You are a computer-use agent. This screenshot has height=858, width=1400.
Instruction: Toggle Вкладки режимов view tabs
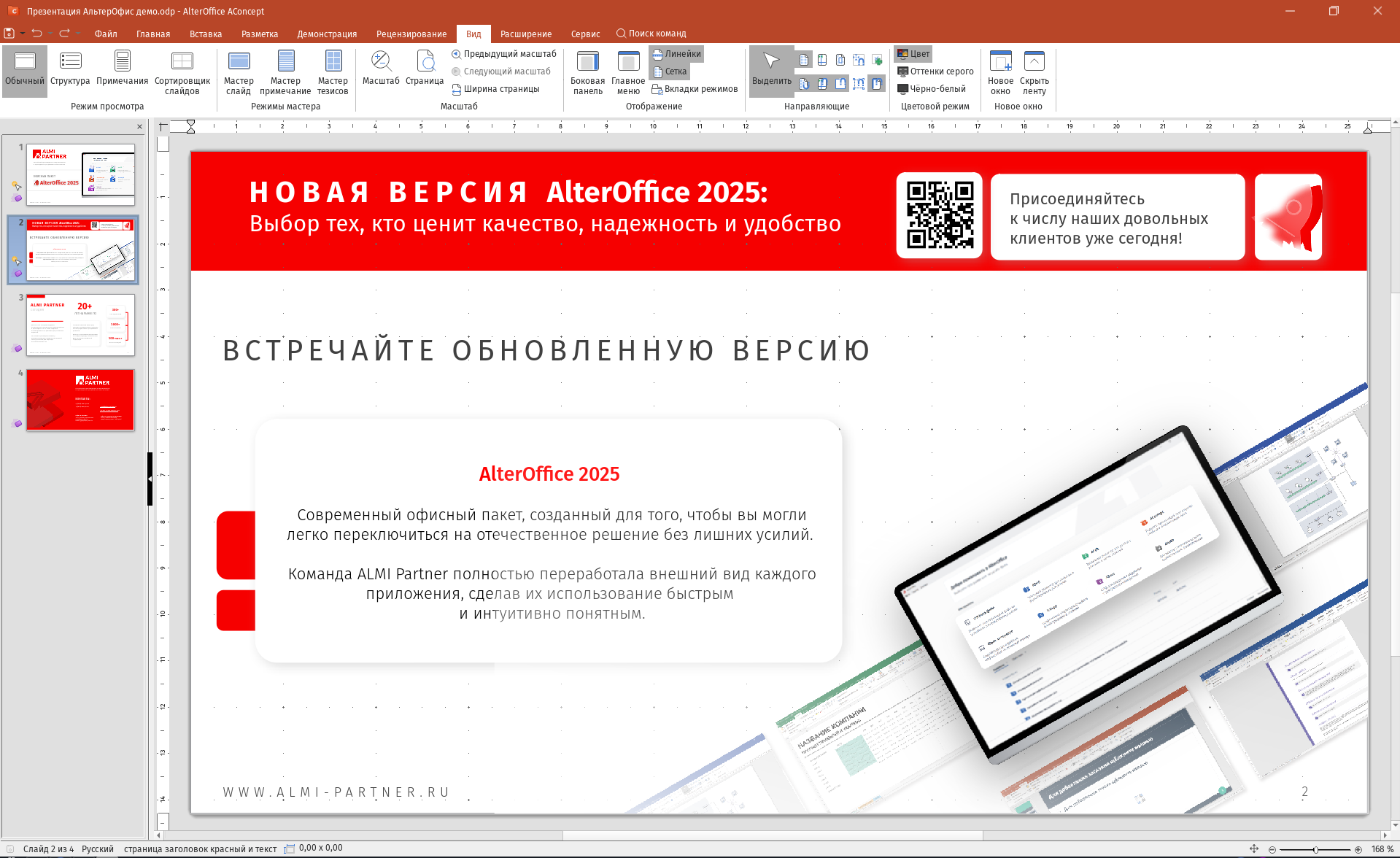tap(695, 89)
